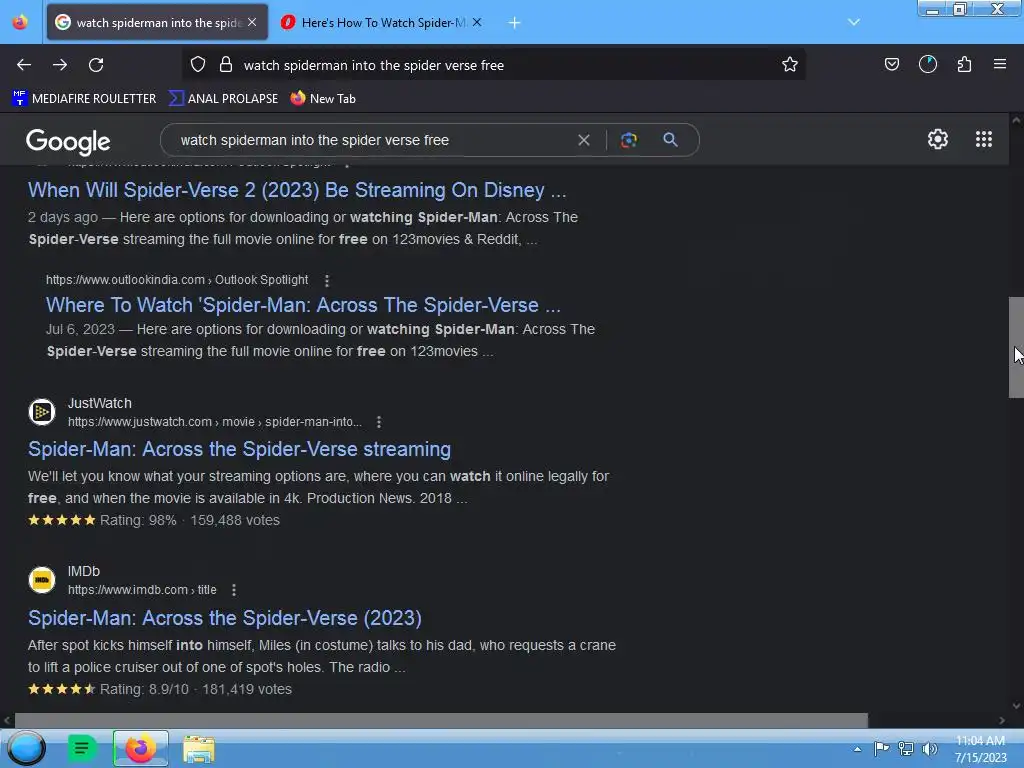Open Spider-Man Across the Spider-Verse (2023) link
The image size is (1024, 768).
pos(225,618)
